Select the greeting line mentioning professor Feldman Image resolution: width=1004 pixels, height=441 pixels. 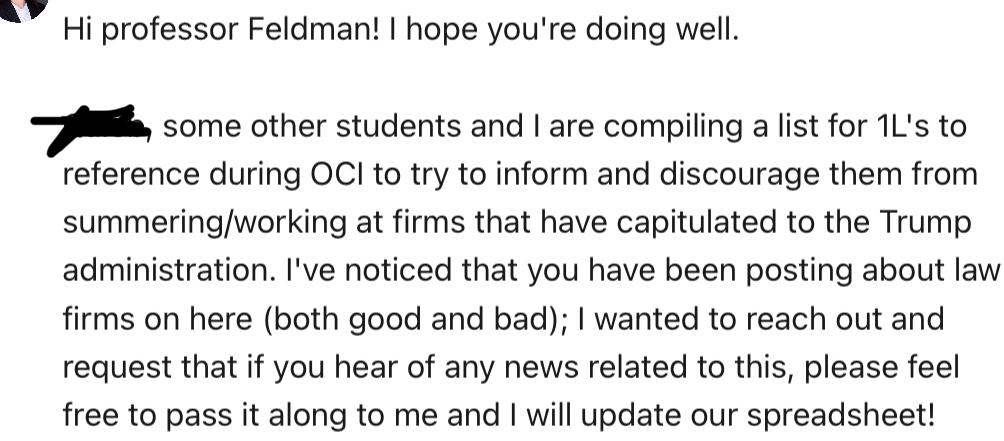(401, 30)
